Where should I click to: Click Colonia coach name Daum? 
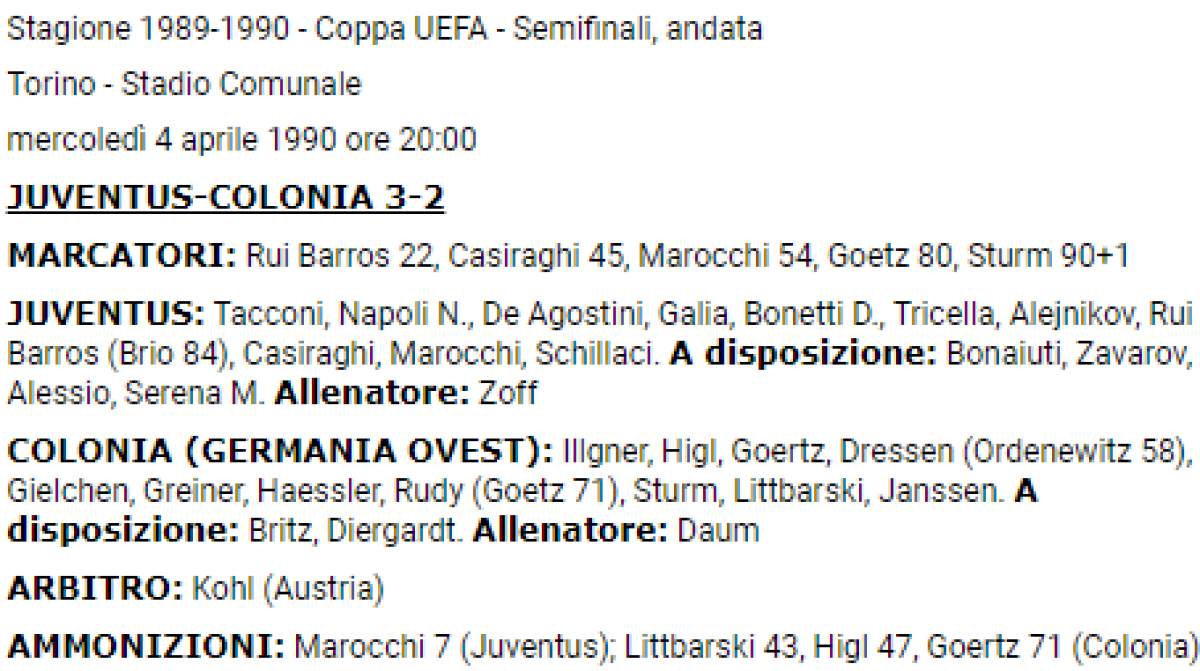[717, 531]
